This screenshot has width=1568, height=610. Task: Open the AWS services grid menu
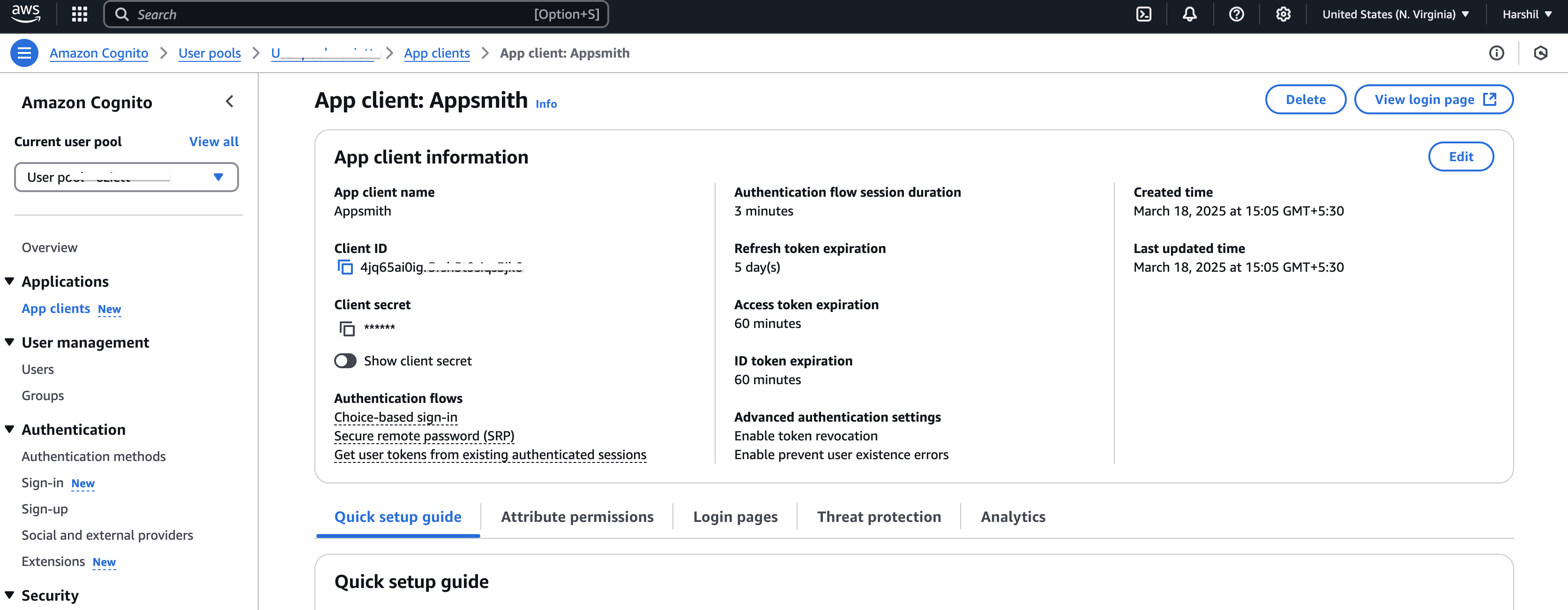tap(79, 14)
